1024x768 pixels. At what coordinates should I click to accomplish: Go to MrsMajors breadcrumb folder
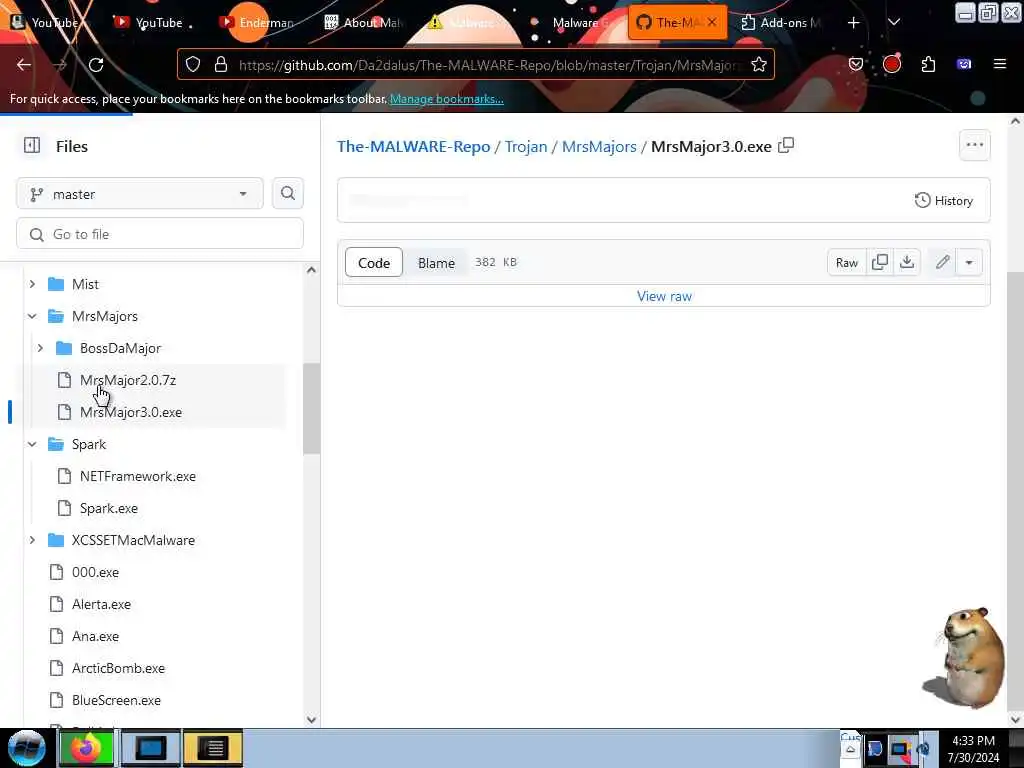(599, 146)
